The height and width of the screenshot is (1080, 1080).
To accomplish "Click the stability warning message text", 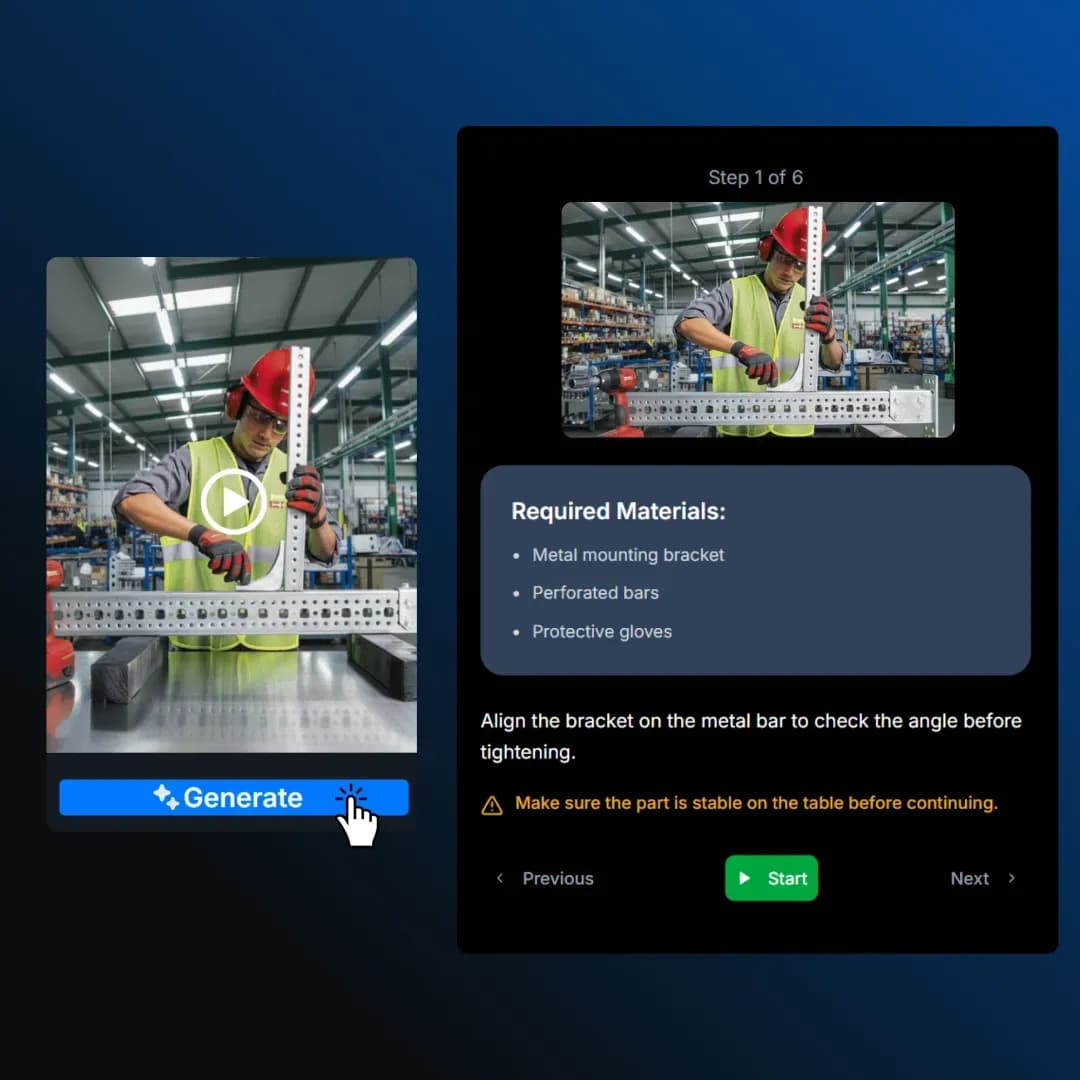I will click(756, 803).
